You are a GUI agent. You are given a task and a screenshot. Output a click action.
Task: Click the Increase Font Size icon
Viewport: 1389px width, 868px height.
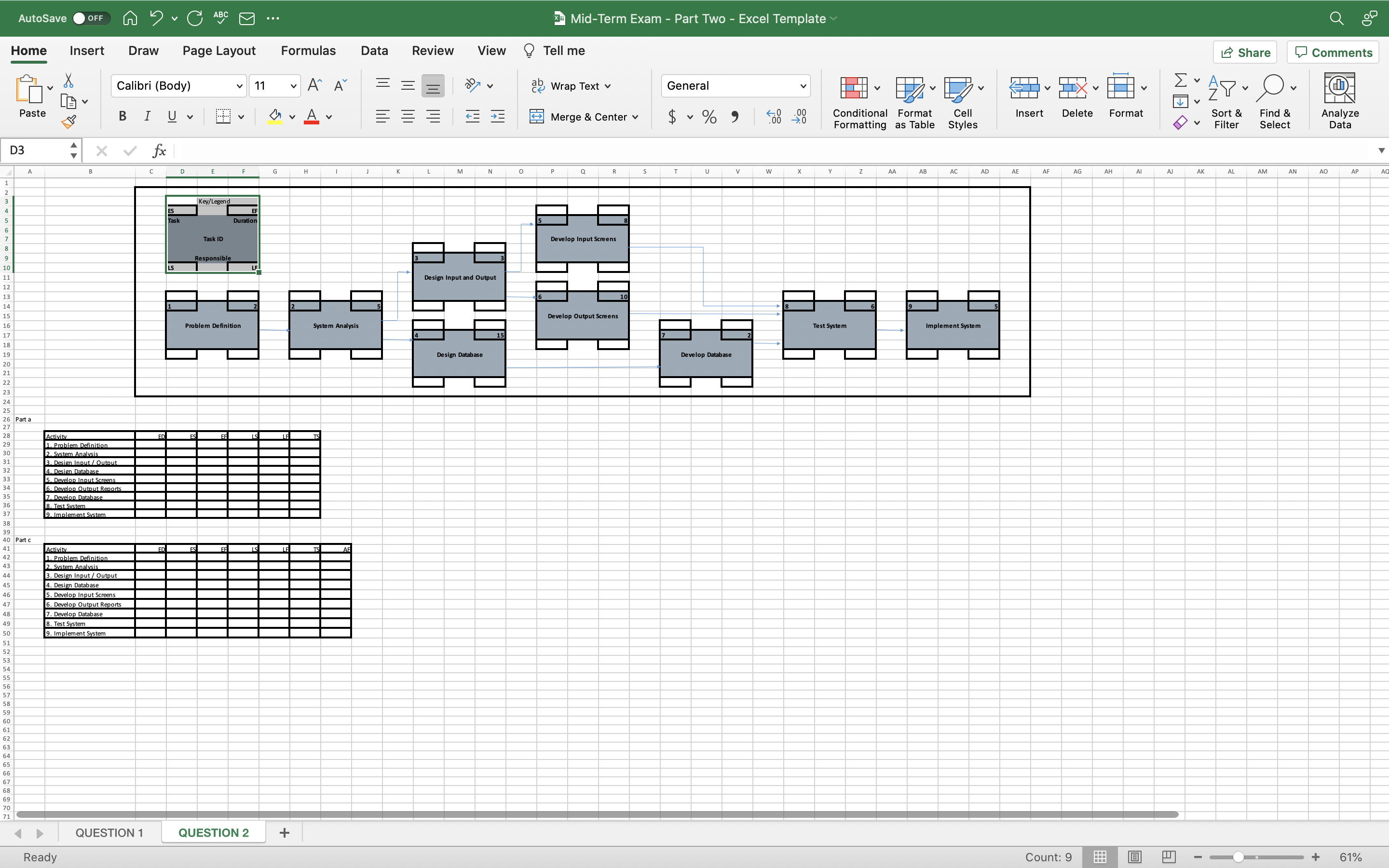[314, 85]
